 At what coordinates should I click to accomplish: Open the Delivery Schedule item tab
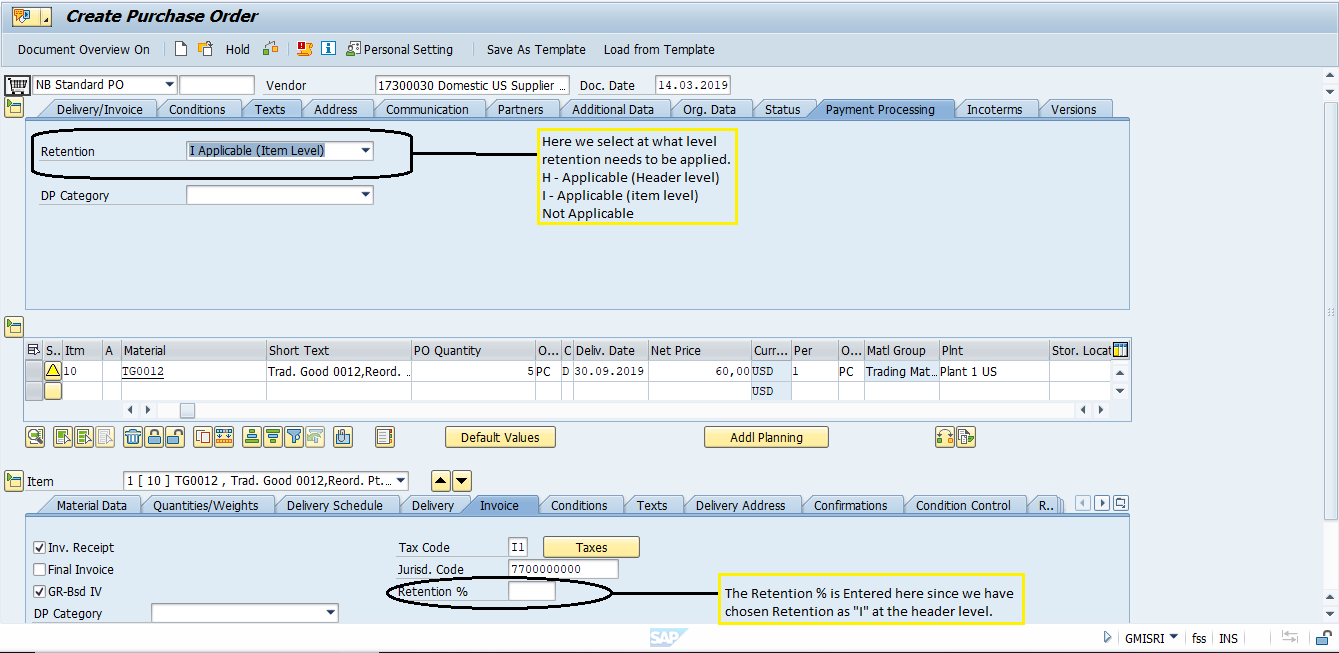(334, 505)
